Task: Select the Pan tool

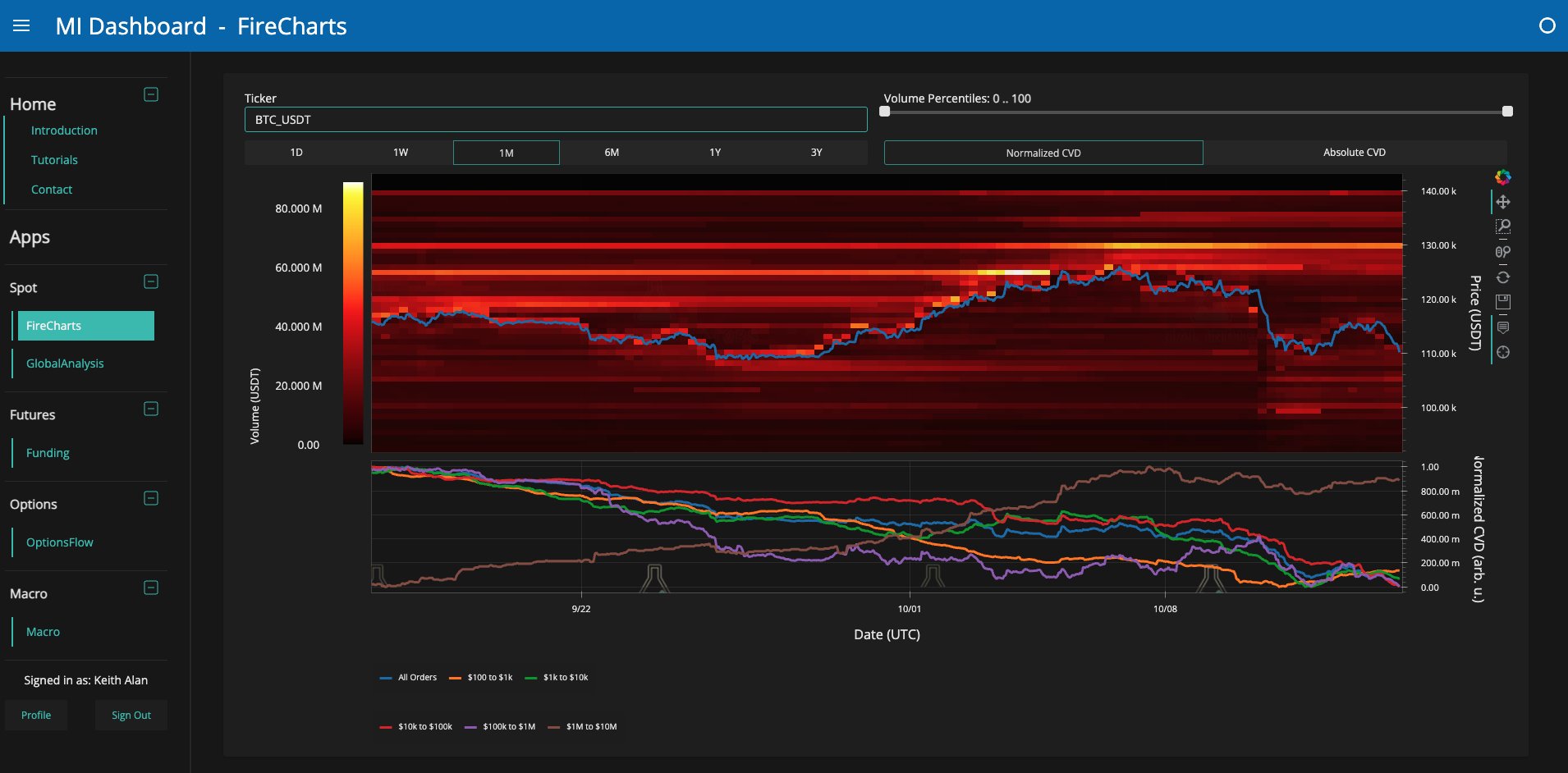Action: point(1502,202)
